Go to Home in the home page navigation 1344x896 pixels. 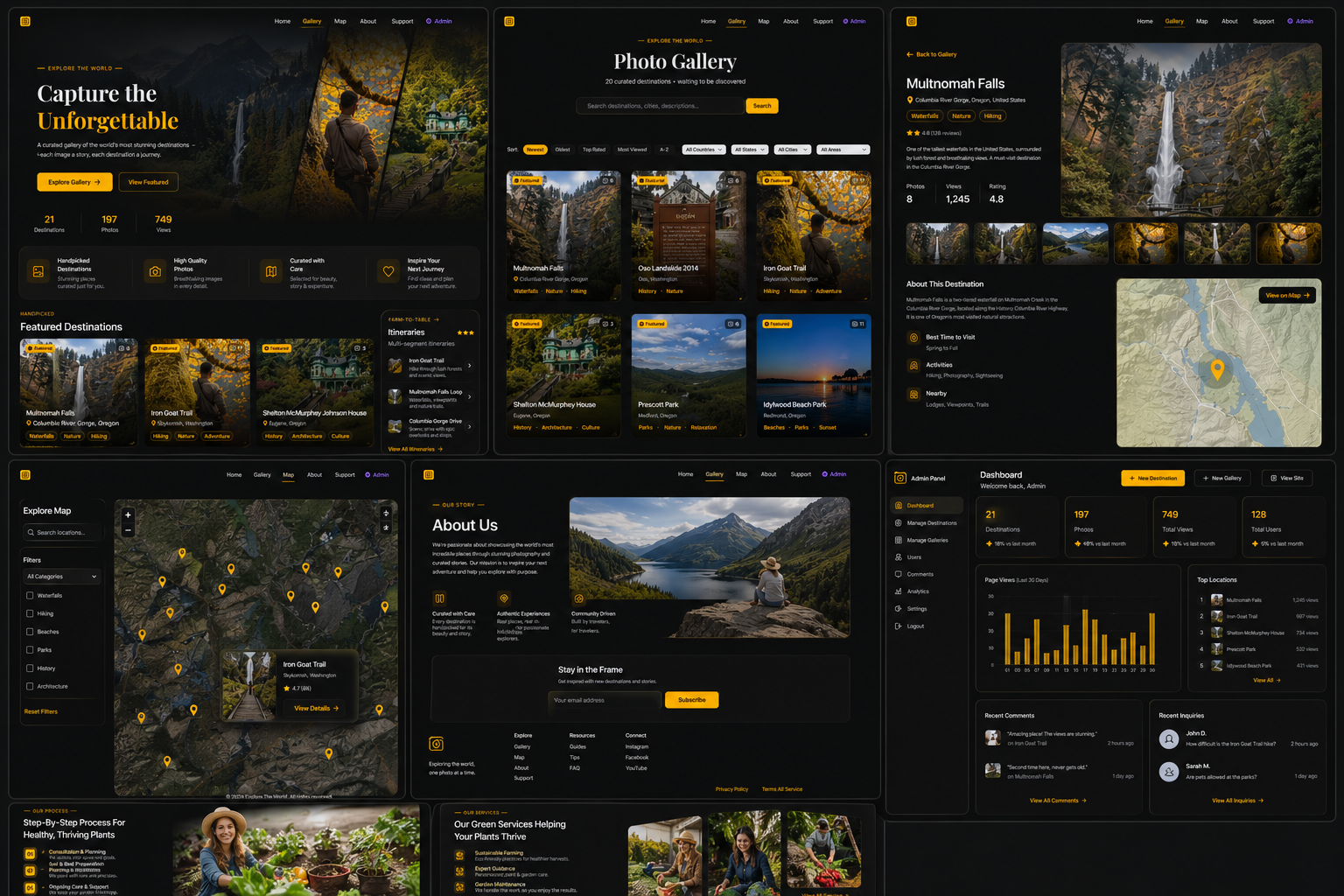[283, 21]
